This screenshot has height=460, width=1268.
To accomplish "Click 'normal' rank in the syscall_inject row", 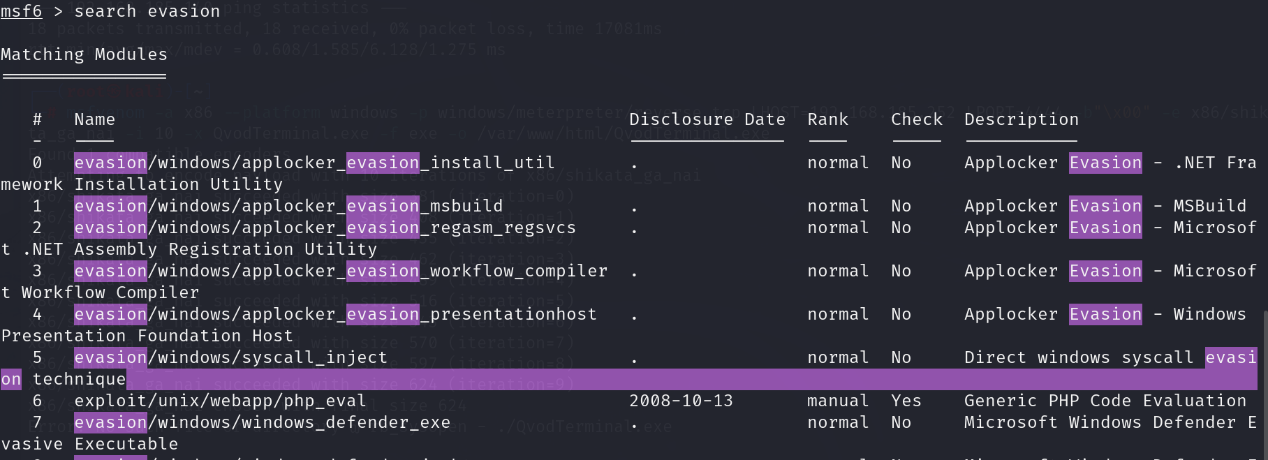I will 839,357.
